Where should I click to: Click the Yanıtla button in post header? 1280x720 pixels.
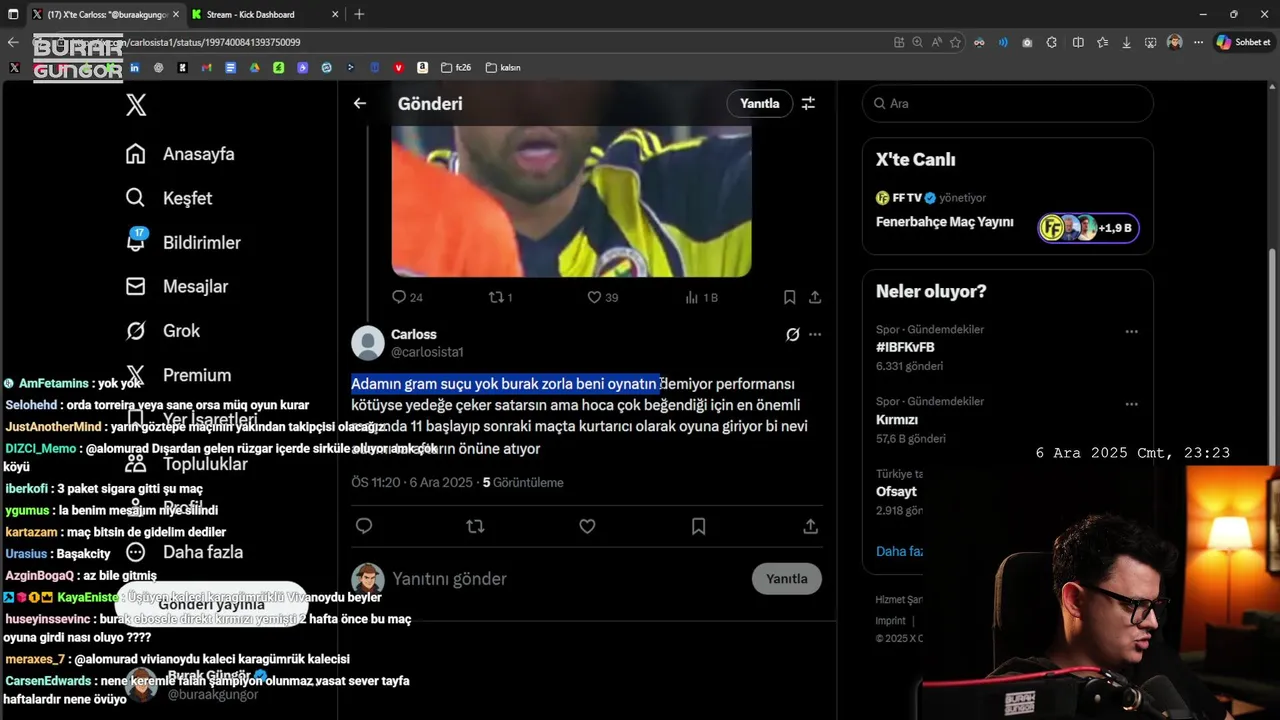coord(759,103)
